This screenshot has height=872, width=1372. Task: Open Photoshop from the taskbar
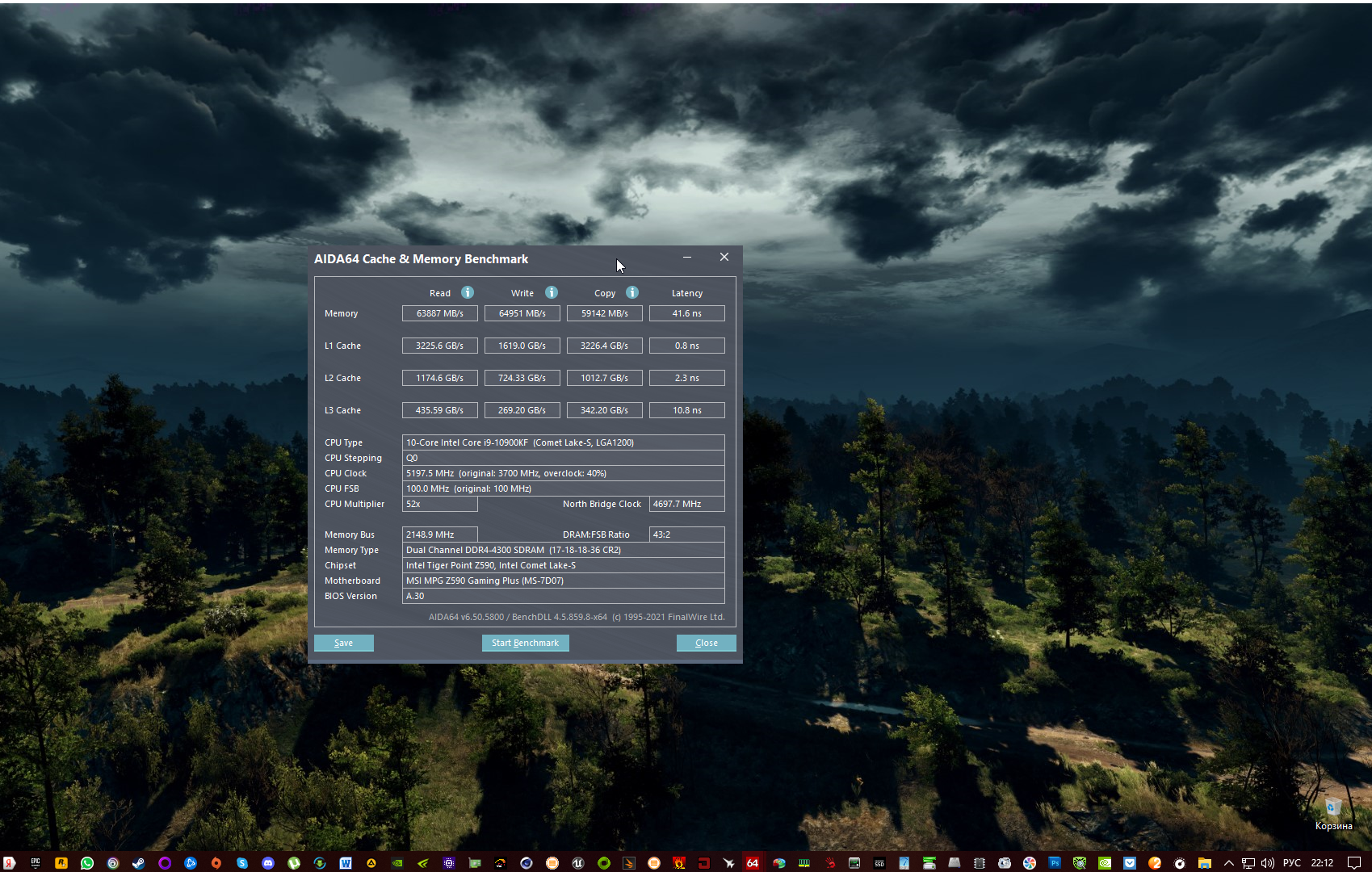1055,863
